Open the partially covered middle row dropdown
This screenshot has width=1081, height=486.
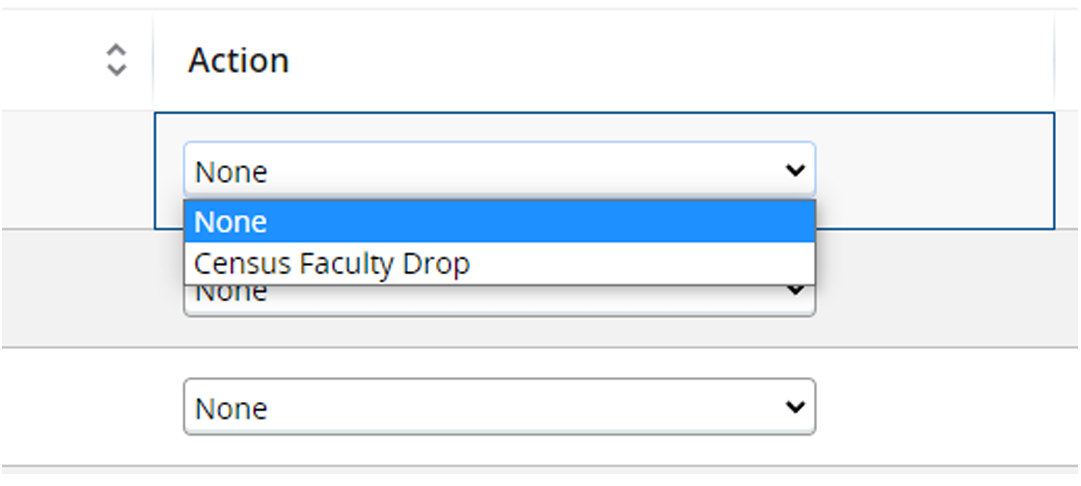[x=498, y=300]
